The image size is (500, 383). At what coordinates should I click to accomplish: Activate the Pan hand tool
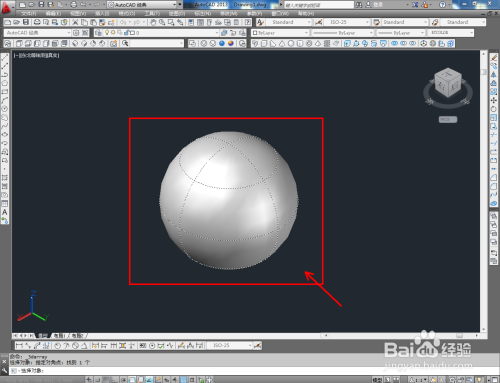point(153,22)
